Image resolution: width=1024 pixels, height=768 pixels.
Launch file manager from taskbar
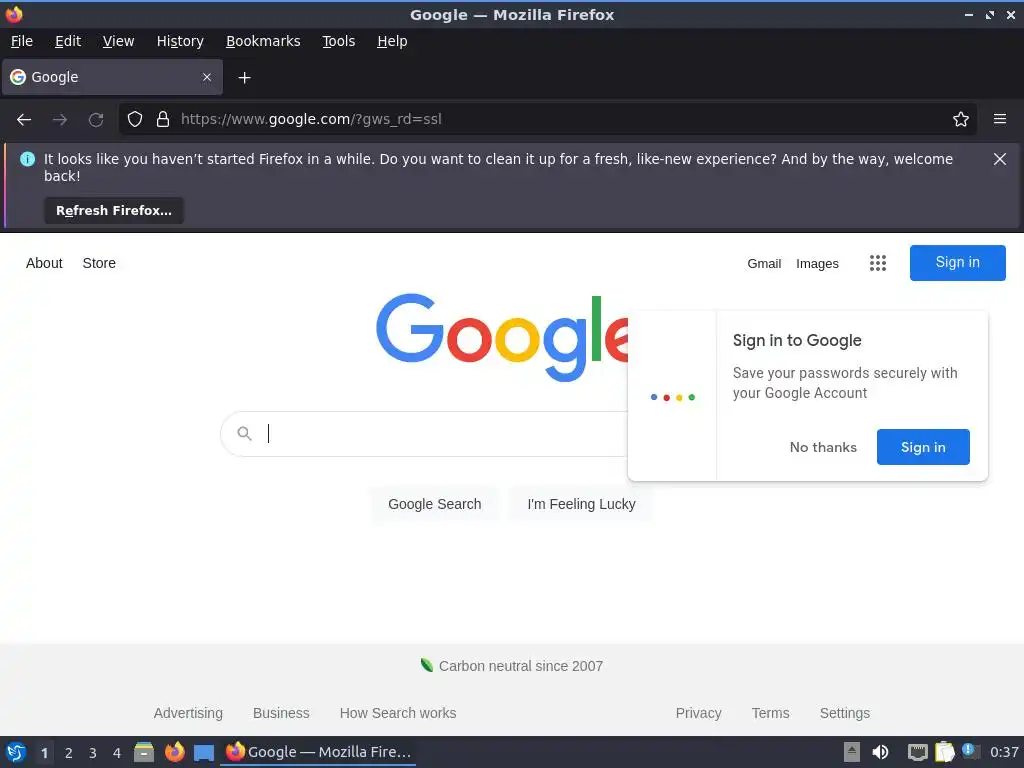point(144,752)
